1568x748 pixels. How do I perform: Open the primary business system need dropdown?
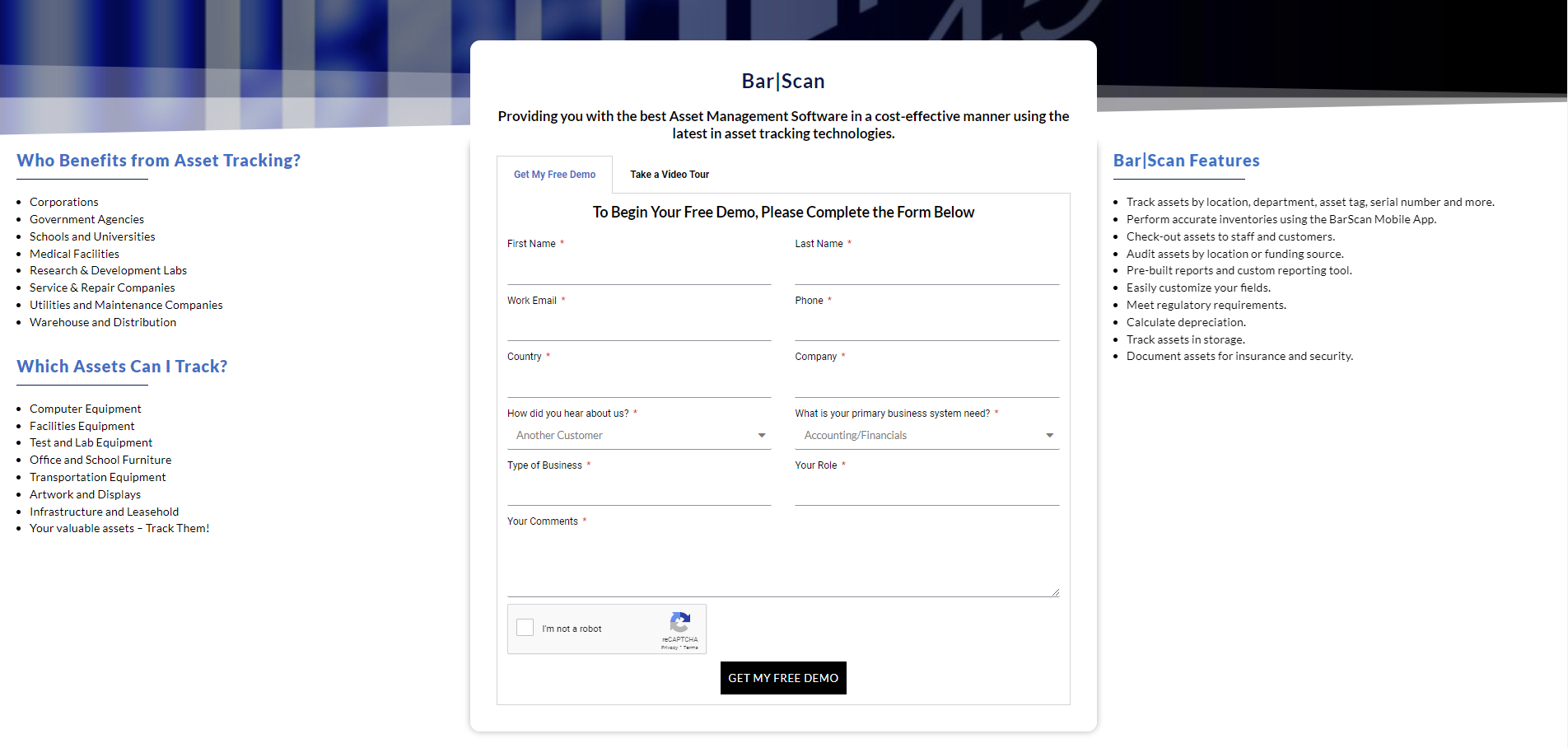[926, 435]
